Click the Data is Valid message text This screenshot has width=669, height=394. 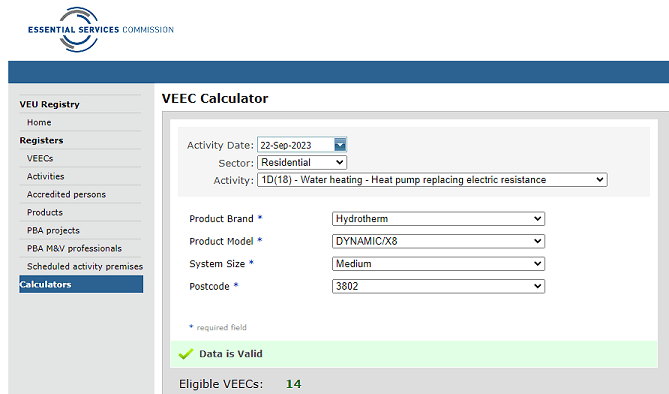(x=231, y=354)
